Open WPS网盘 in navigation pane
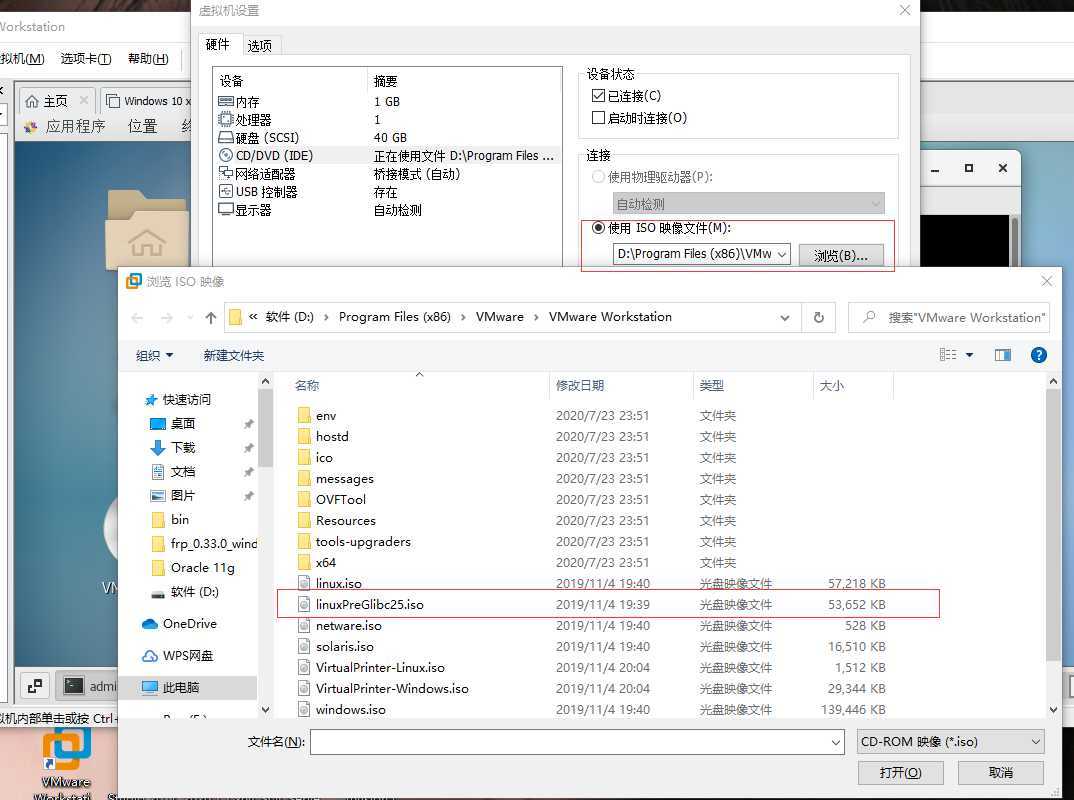The width and height of the screenshot is (1074, 800). tap(178, 655)
